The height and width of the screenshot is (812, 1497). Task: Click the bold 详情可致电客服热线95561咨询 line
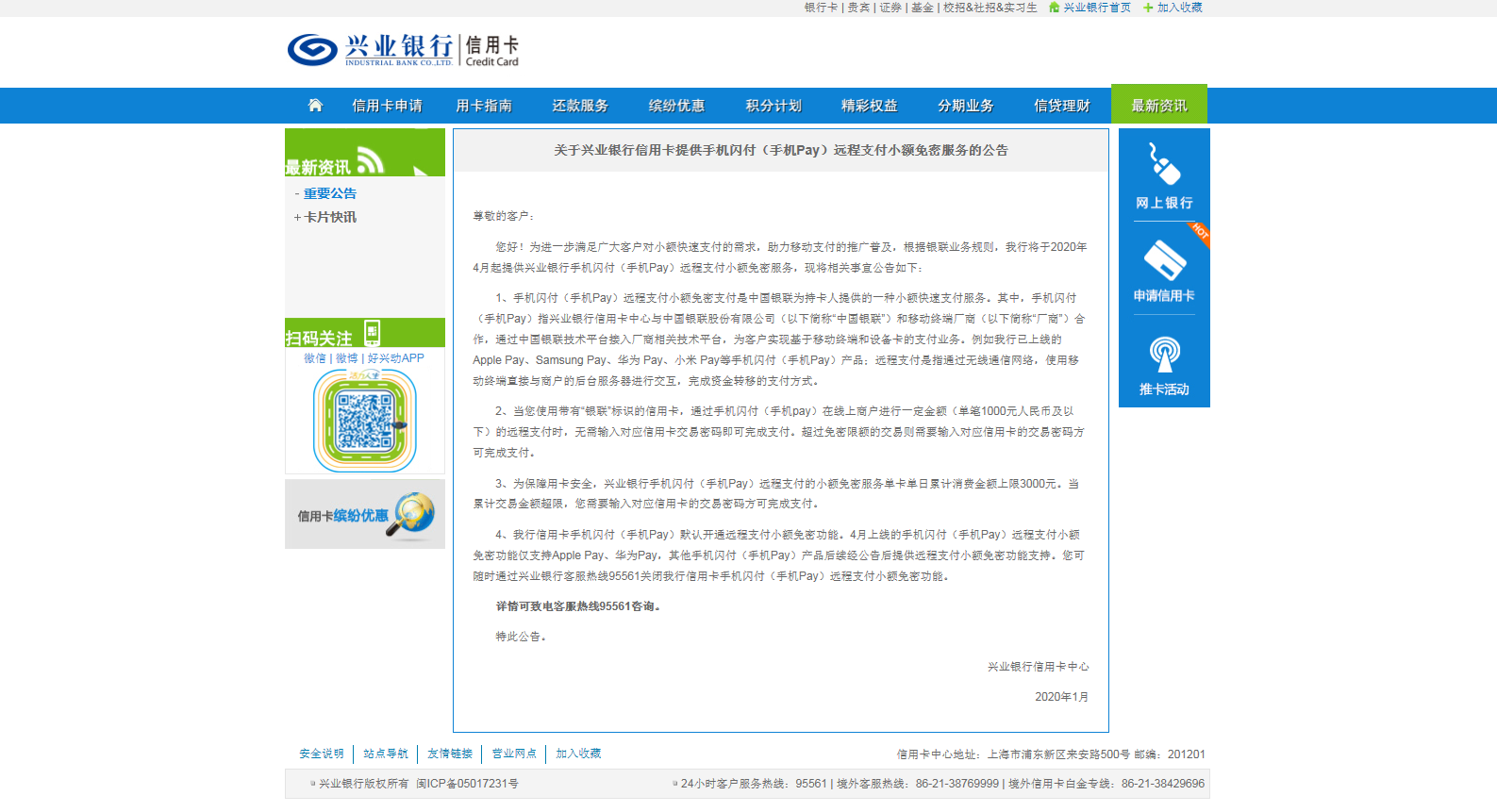click(579, 606)
